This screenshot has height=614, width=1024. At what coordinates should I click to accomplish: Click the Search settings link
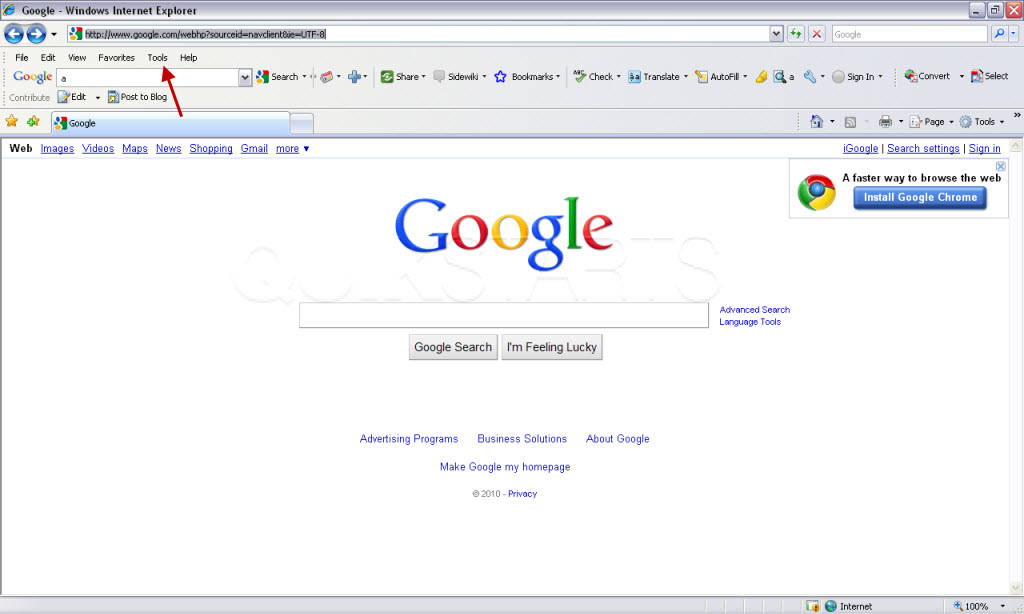923,148
